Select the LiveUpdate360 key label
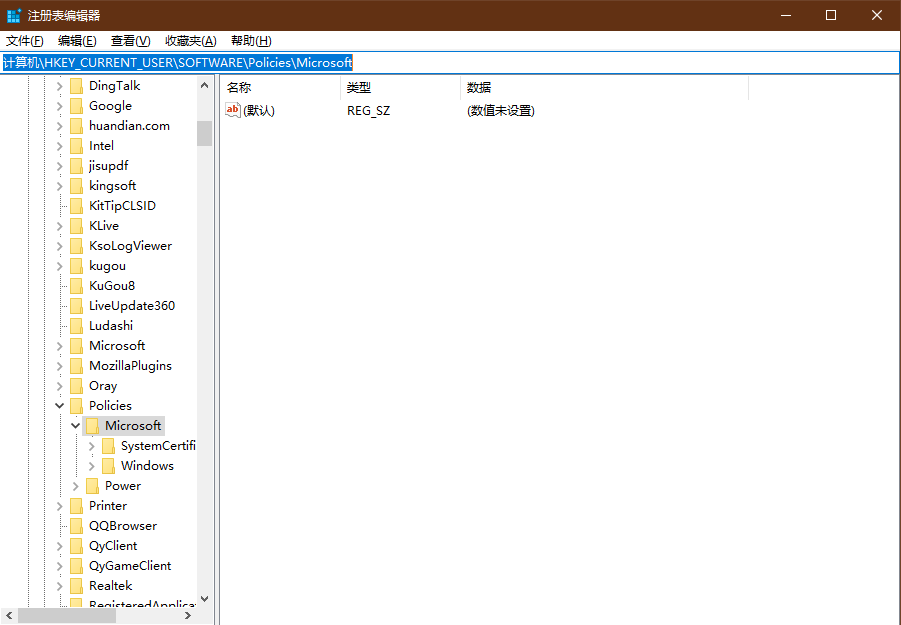Screen dimensions: 901x625 (x=132, y=306)
